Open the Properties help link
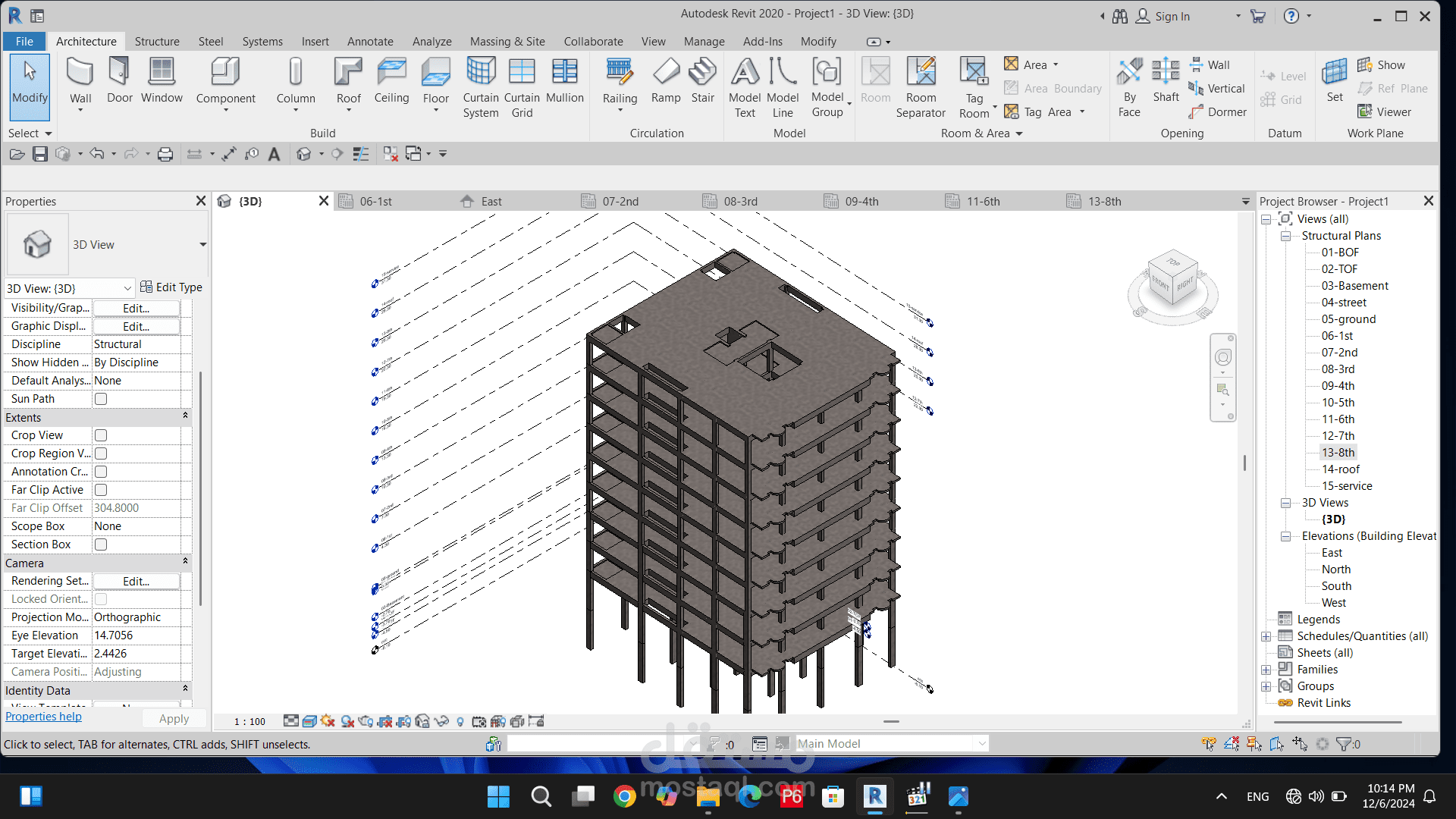 43,717
